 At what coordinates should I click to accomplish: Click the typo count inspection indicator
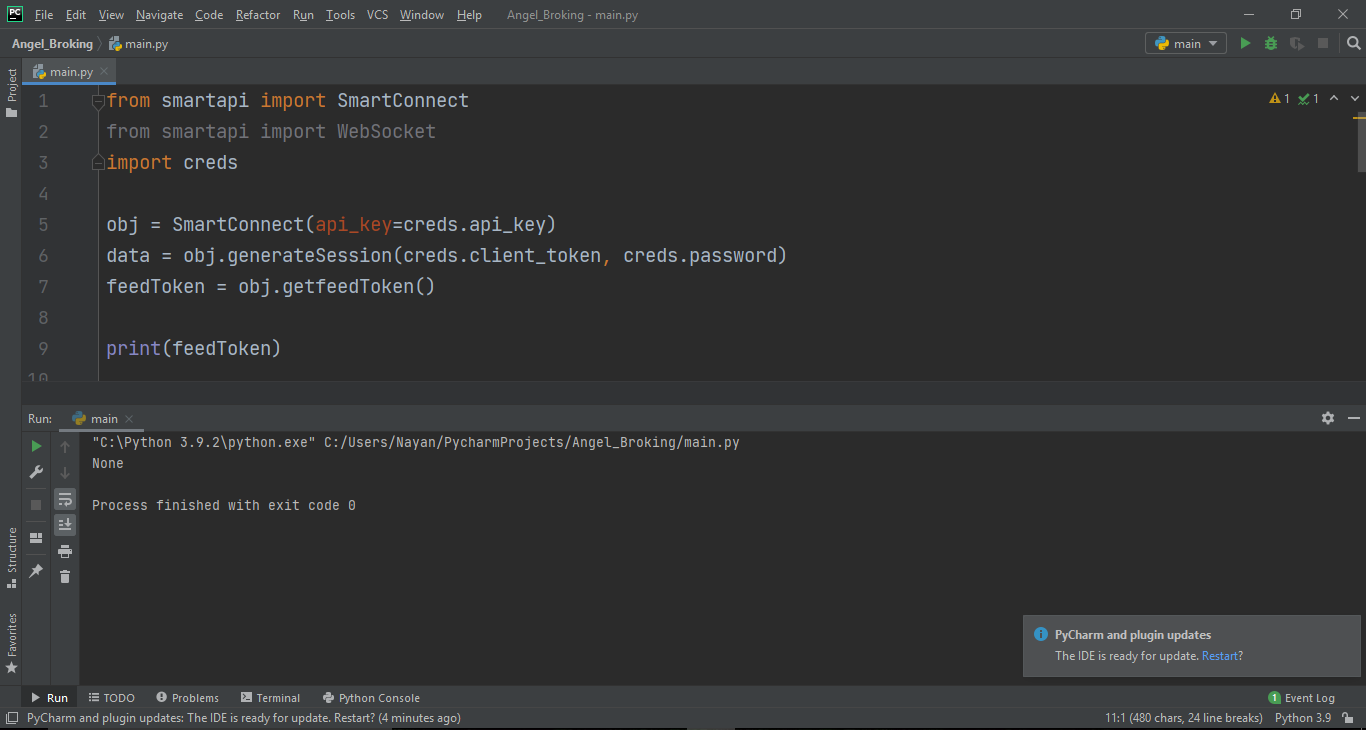pyautogui.click(x=1309, y=99)
